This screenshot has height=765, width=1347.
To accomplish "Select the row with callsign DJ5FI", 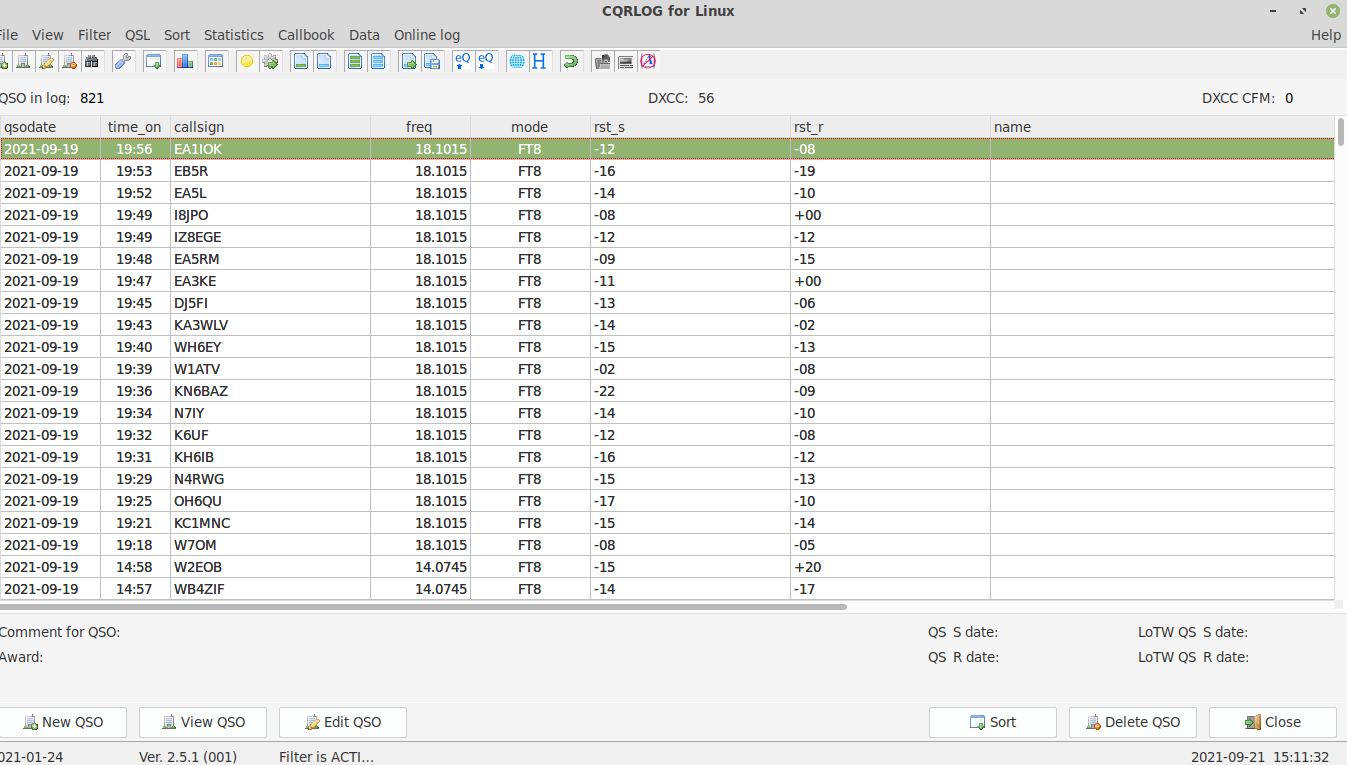I will point(667,303).
